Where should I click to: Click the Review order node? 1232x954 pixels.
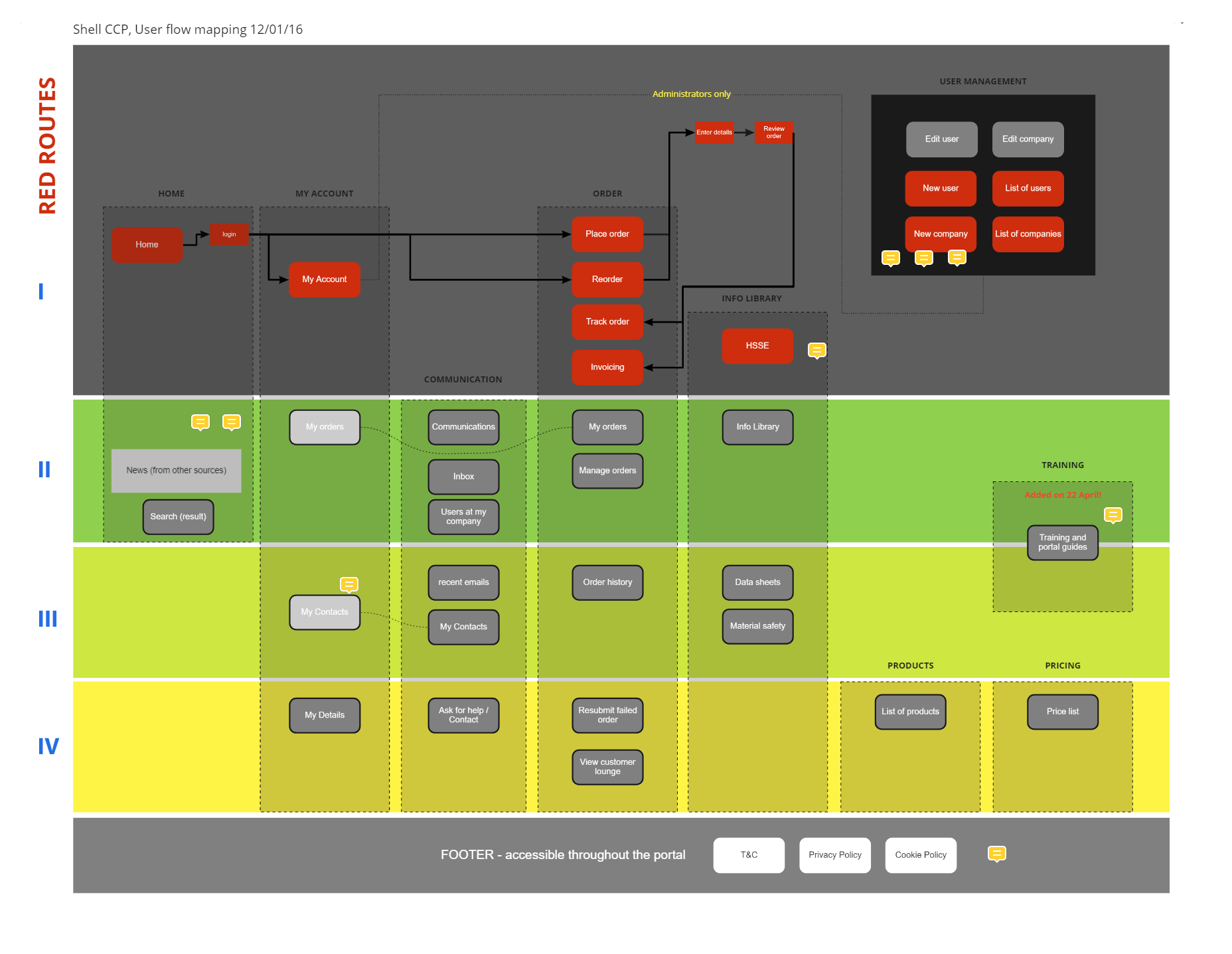click(x=773, y=132)
